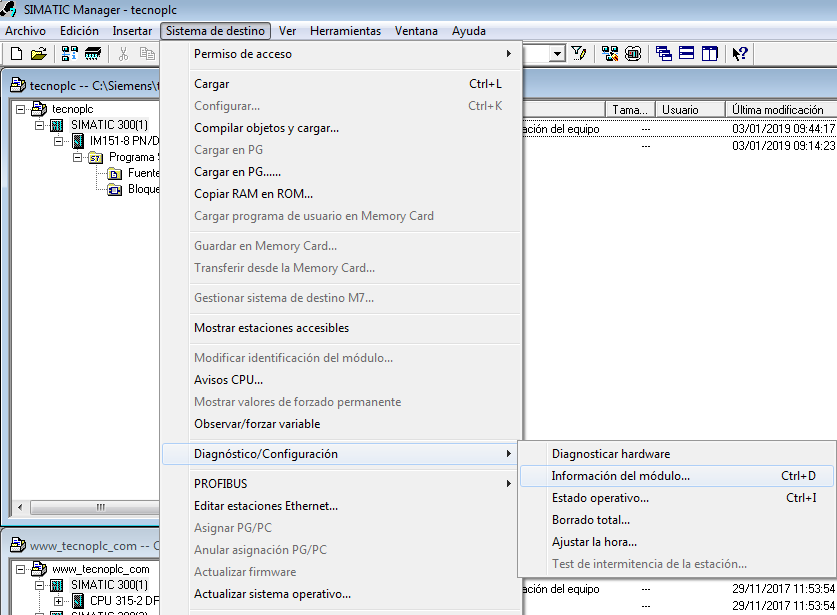The image size is (837, 615).
Task: Click the cascade windows toolbar icon
Action: tap(664, 53)
